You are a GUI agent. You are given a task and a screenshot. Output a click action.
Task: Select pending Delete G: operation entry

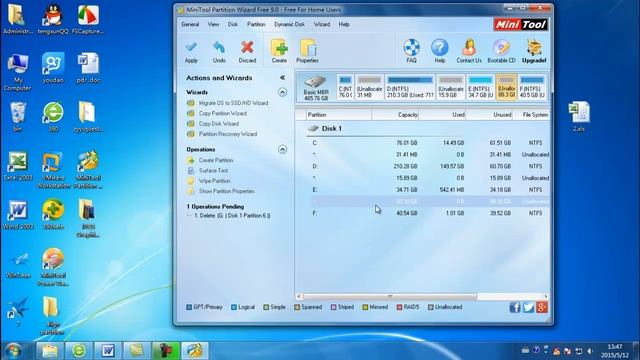(x=232, y=216)
